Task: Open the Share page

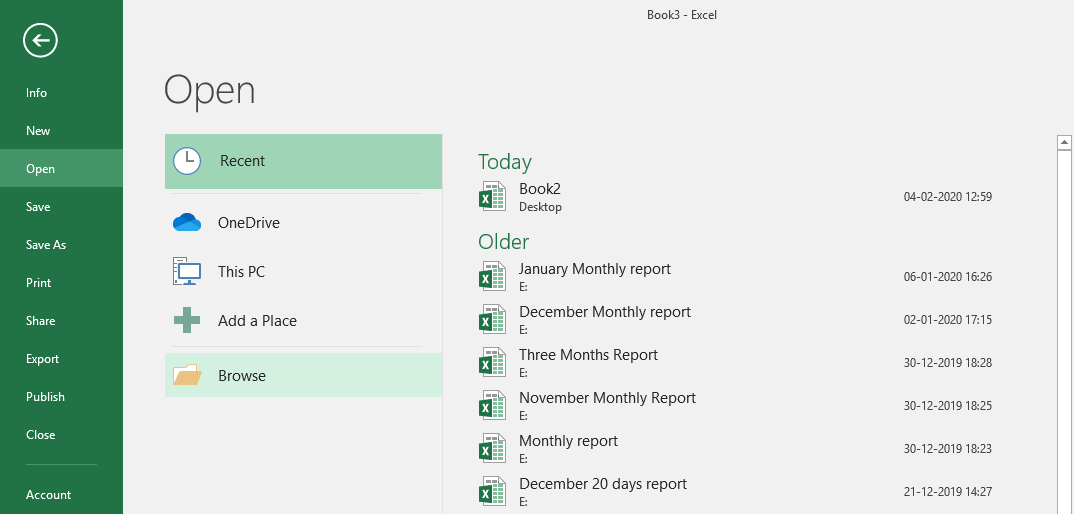Action: tap(40, 321)
